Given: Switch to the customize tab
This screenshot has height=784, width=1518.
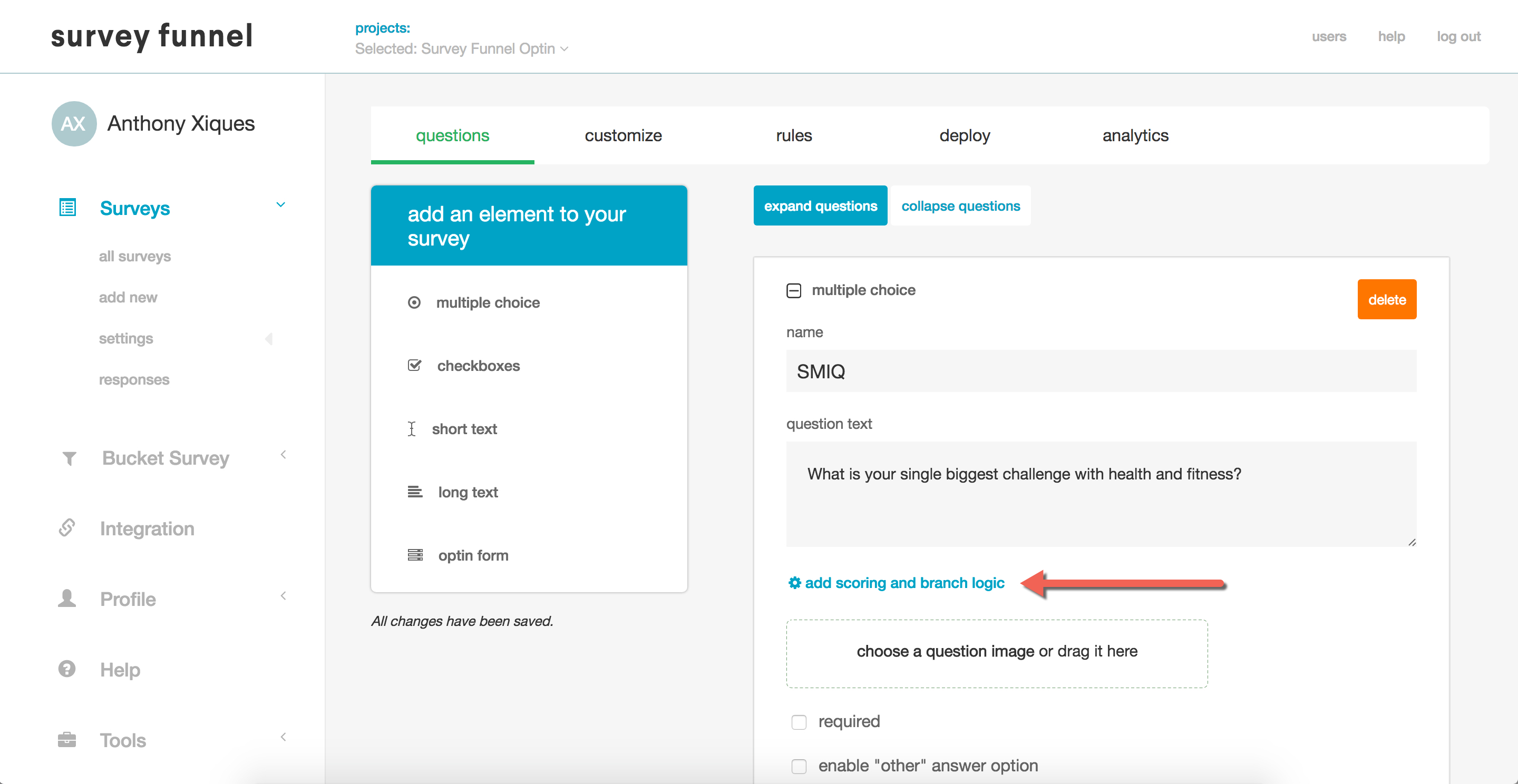Looking at the screenshot, I should pos(623,135).
